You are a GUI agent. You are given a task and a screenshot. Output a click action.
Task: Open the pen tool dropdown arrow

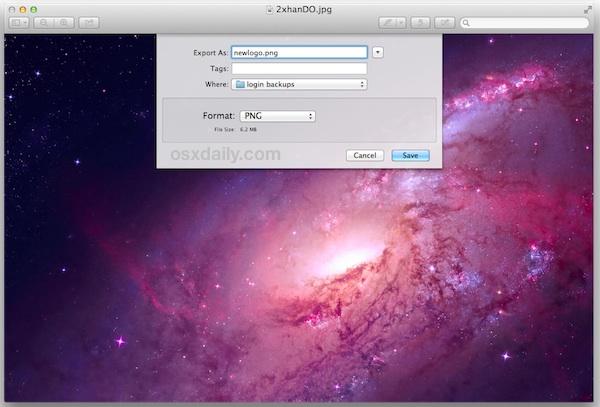tap(401, 23)
